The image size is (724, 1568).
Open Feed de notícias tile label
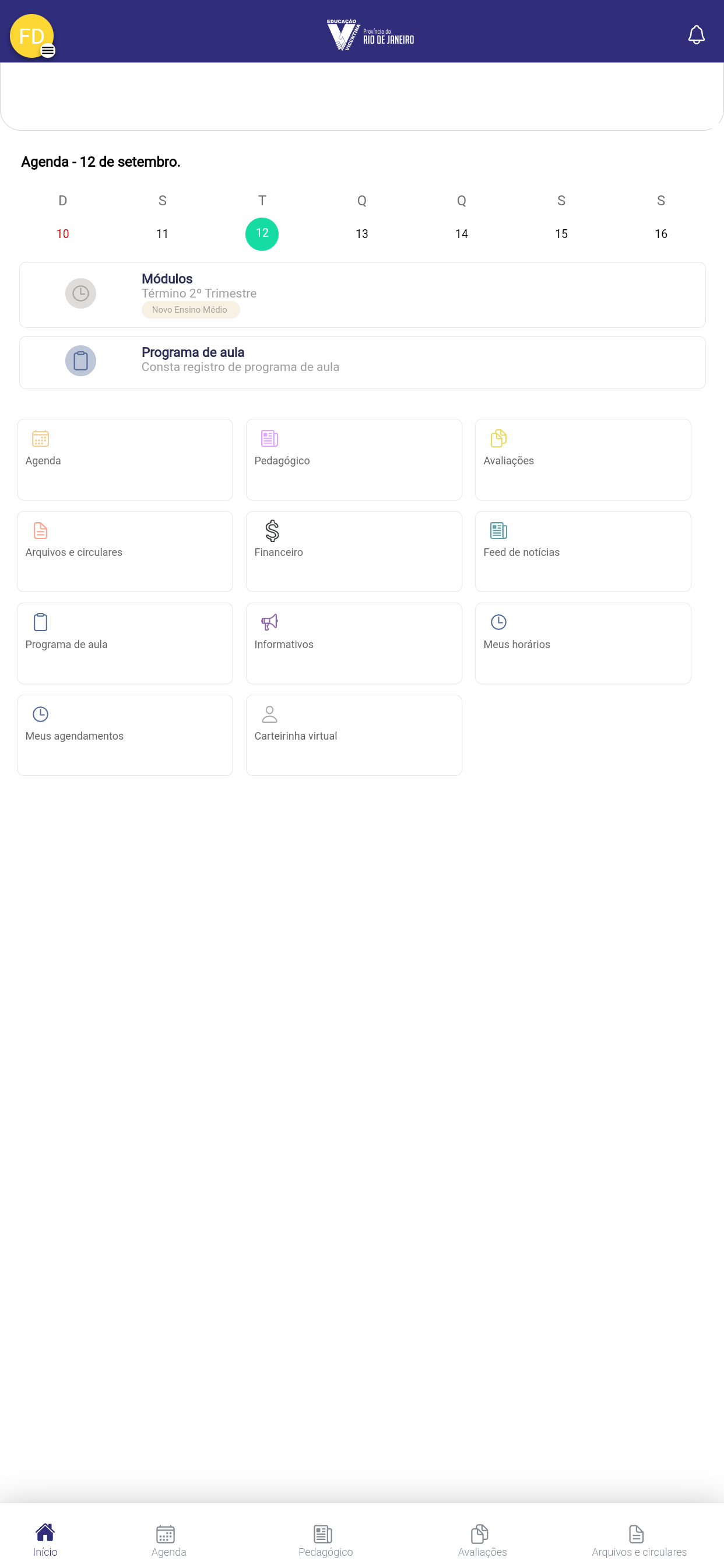pyautogui.click(x=521, y=552)
